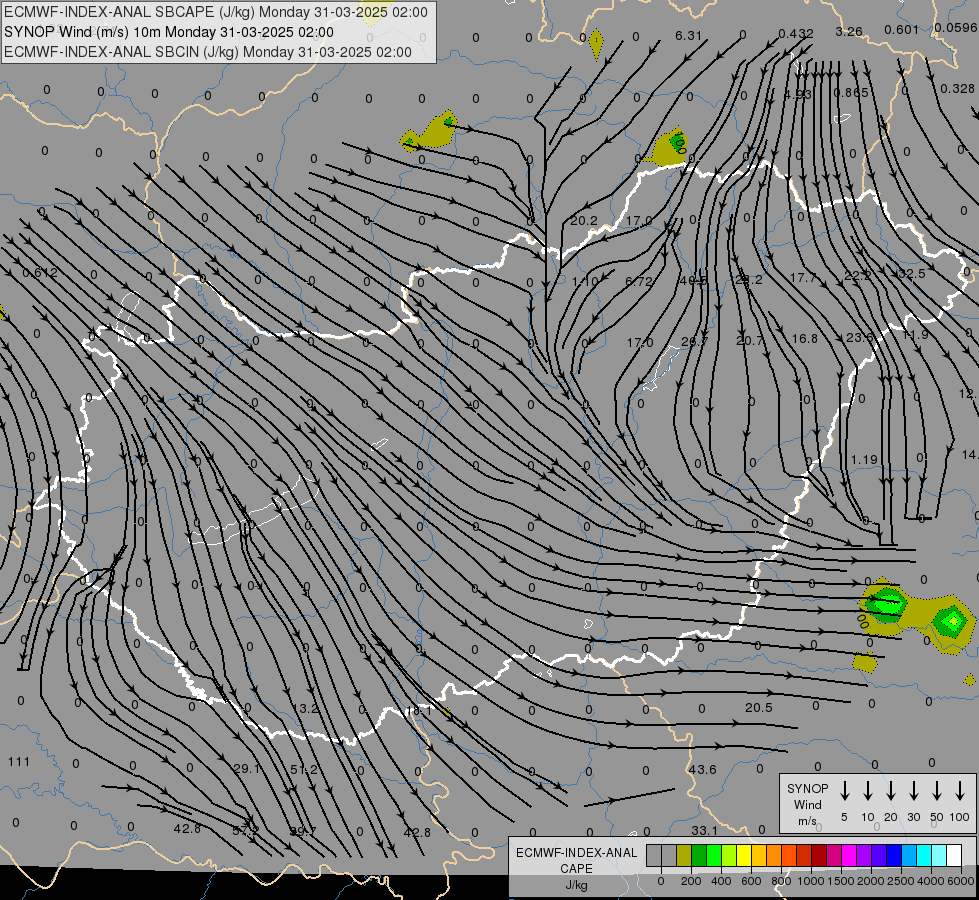Click the 0.601 value on the map

point(902,29)
